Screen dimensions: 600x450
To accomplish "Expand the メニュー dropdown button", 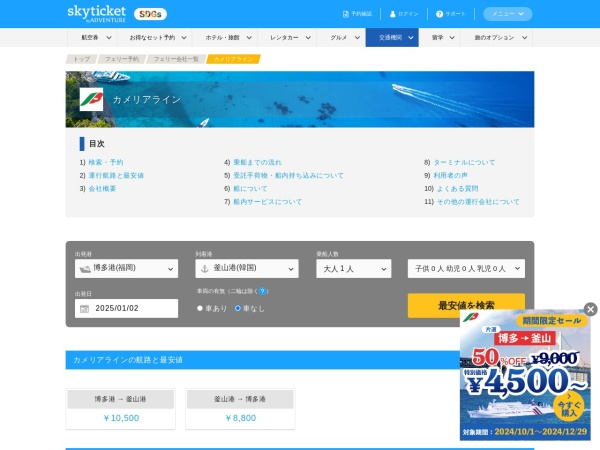I will click(x=508, y=14).
